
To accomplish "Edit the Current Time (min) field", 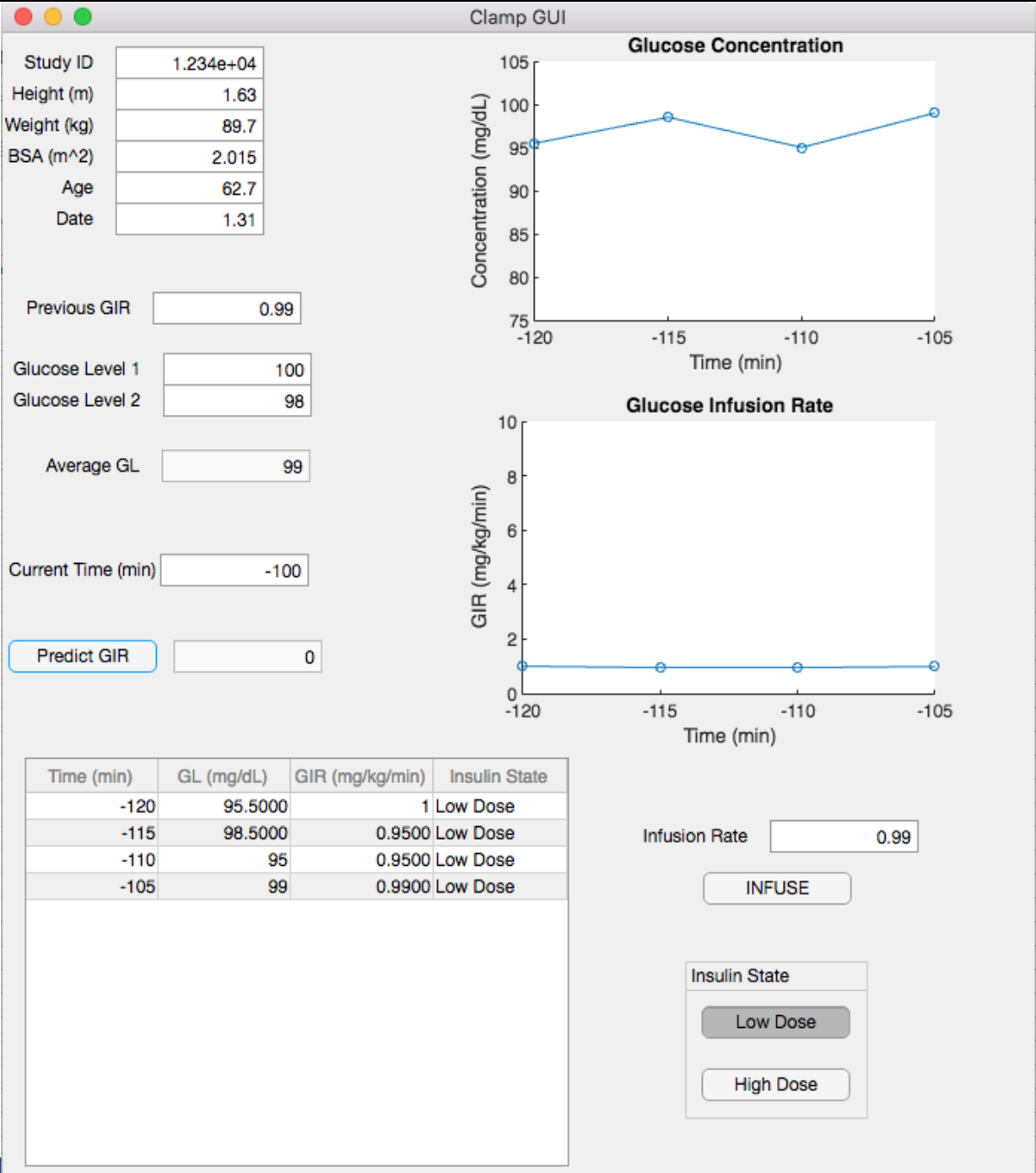I will tap(235, 570).
